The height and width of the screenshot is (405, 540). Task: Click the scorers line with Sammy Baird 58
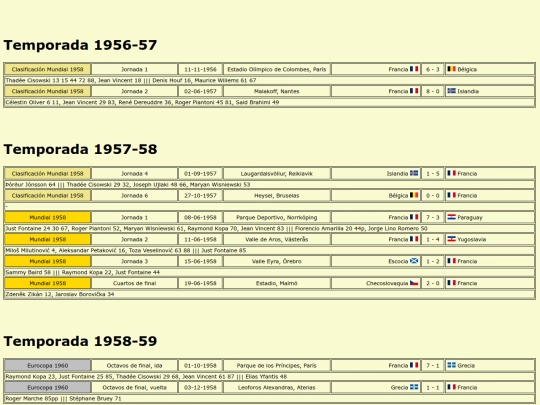[269, 272]
